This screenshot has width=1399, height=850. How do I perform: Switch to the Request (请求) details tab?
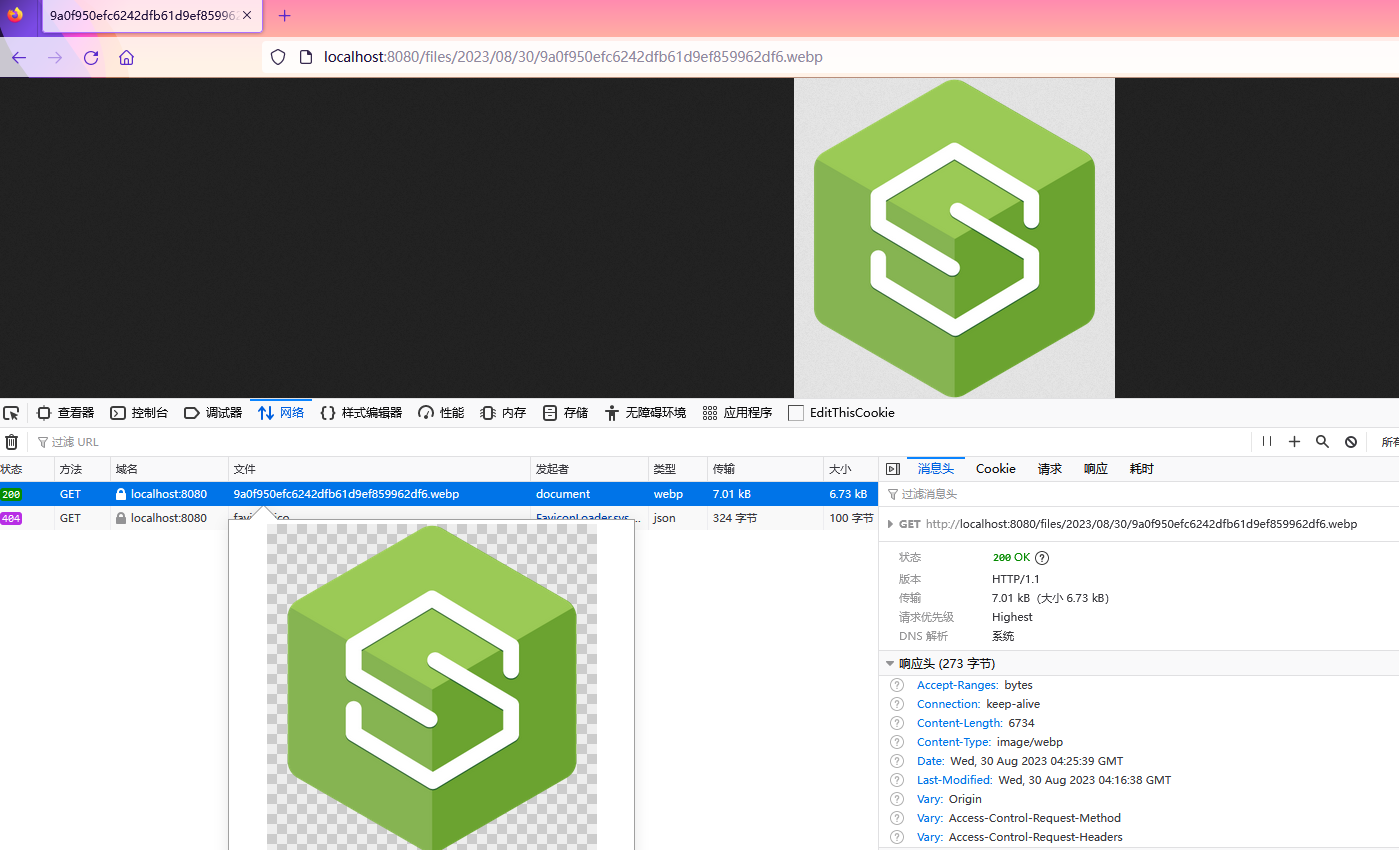(1050, 469)
